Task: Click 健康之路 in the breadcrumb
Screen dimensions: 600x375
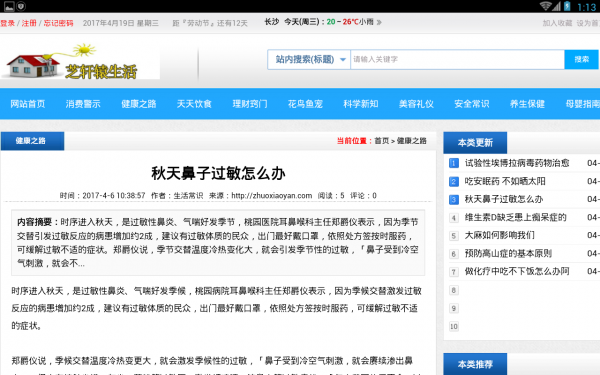Action: click(x=411, y=141)
